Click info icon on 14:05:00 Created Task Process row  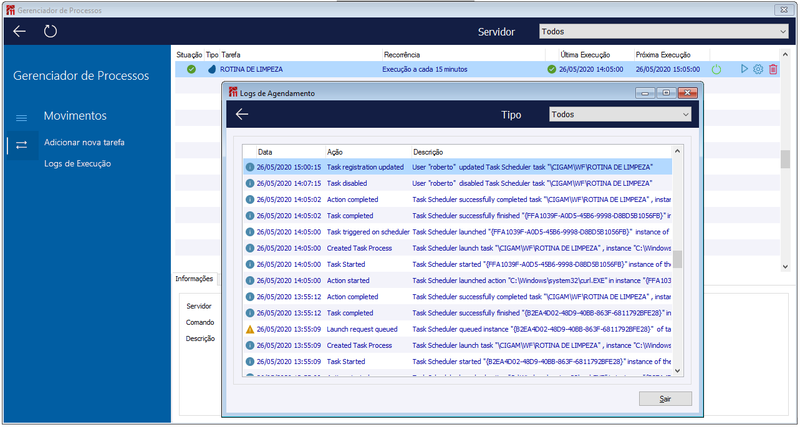[x=250, y=248]
